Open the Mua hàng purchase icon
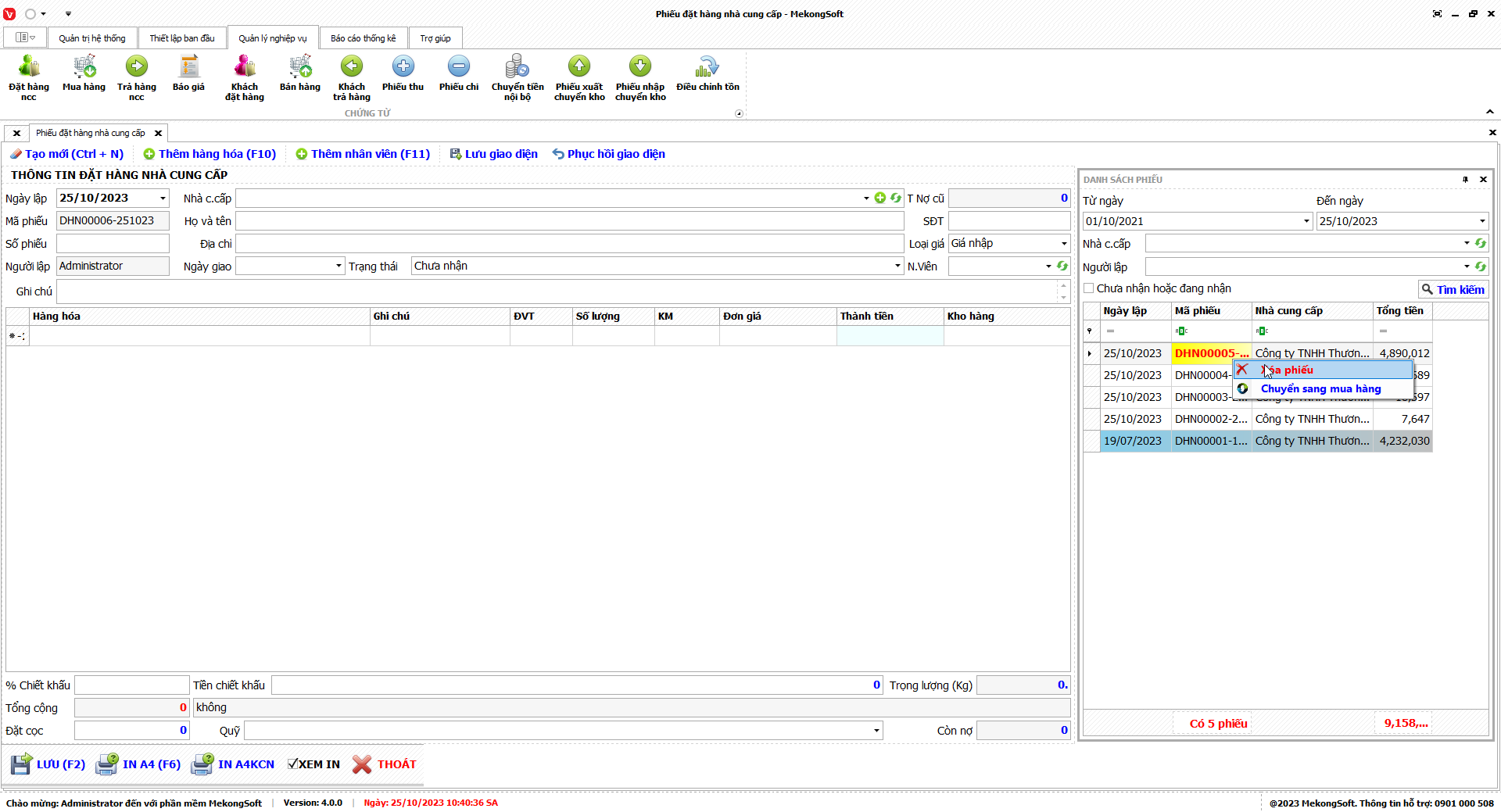 coord(84,75)
